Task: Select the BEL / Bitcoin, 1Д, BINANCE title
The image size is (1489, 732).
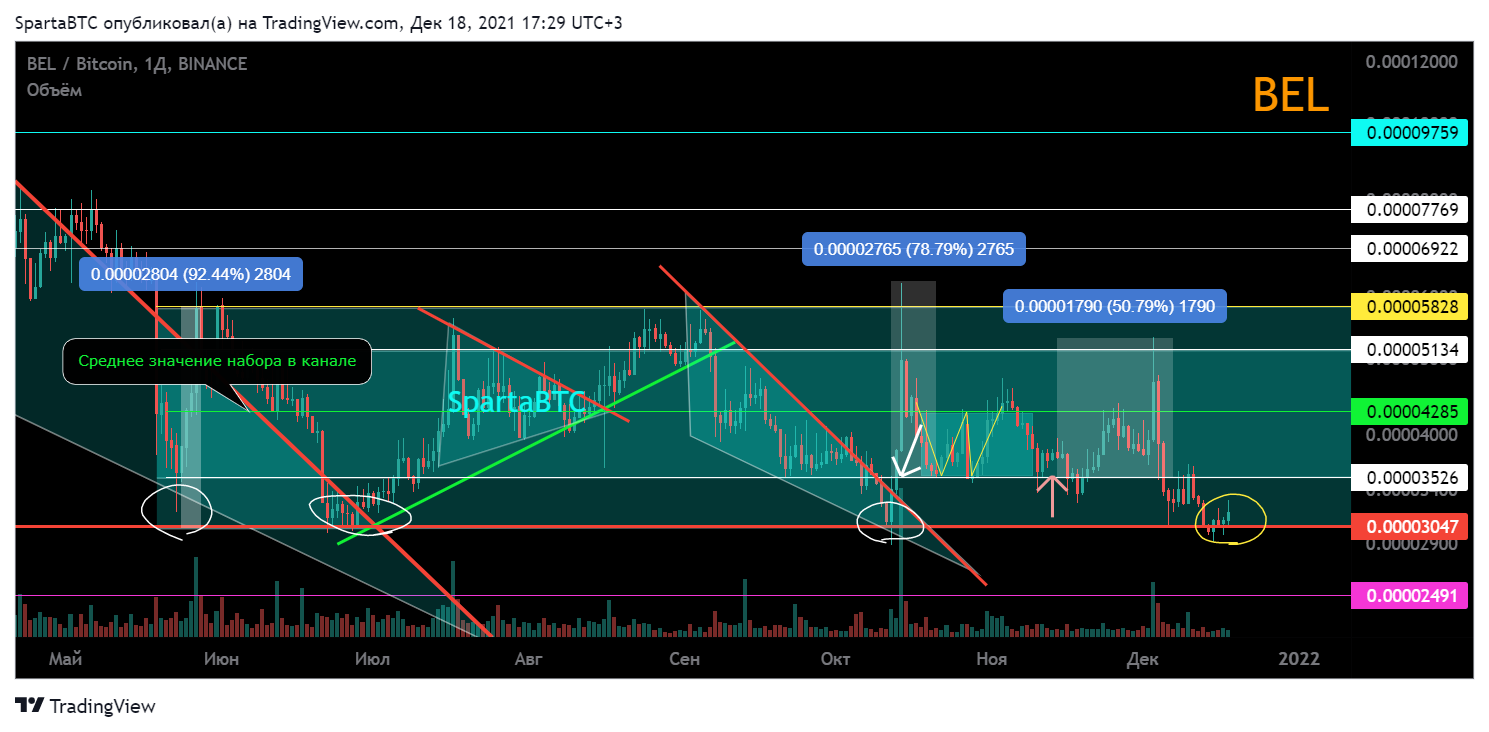Action: [137, 64]
